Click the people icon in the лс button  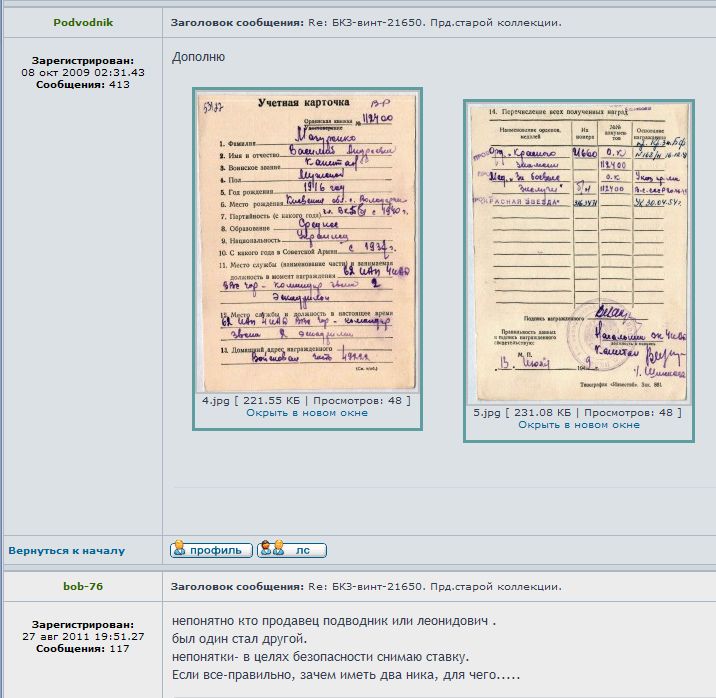click(x=268, y=550)
